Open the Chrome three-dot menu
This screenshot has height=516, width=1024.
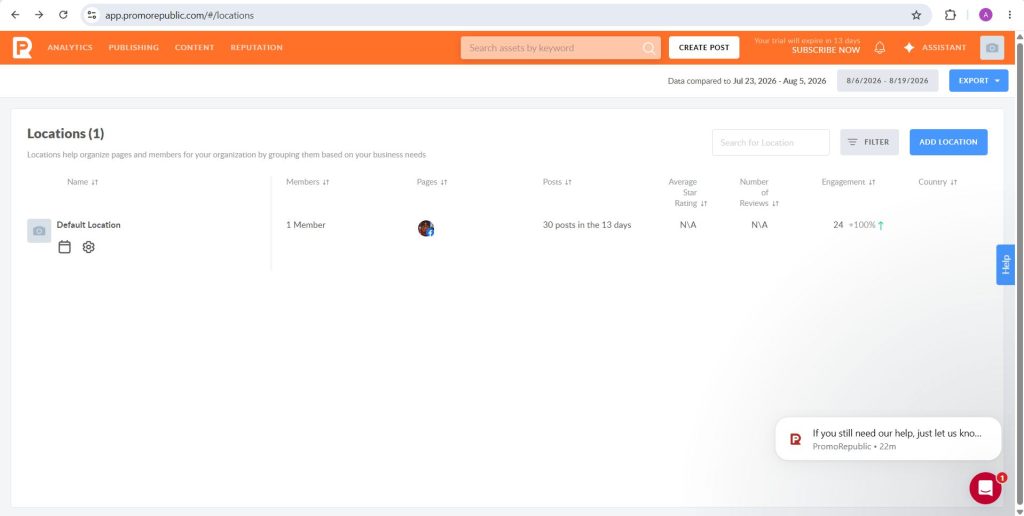tap(1010, 15)
